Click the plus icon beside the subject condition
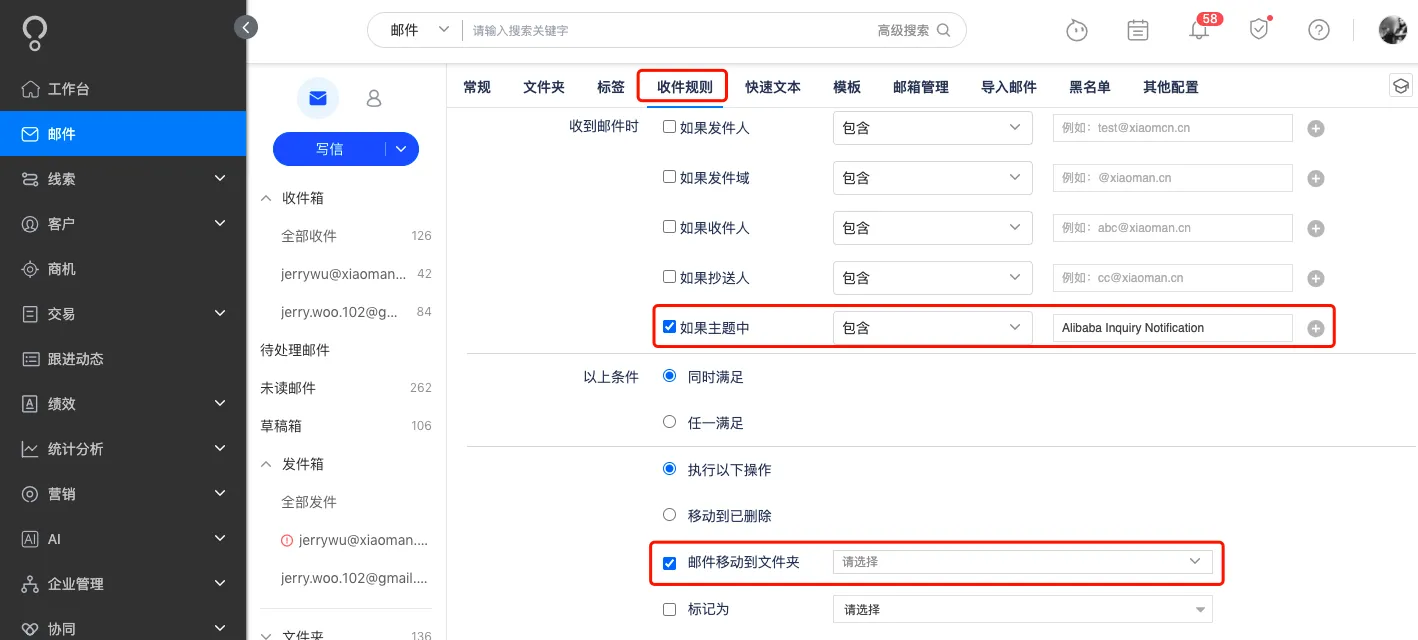Viewport: 1418px width, 640px height. 1316,328
